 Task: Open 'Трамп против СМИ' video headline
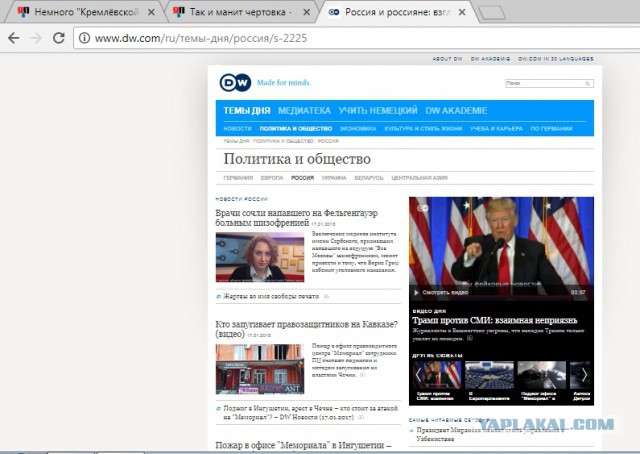[495, 320]
